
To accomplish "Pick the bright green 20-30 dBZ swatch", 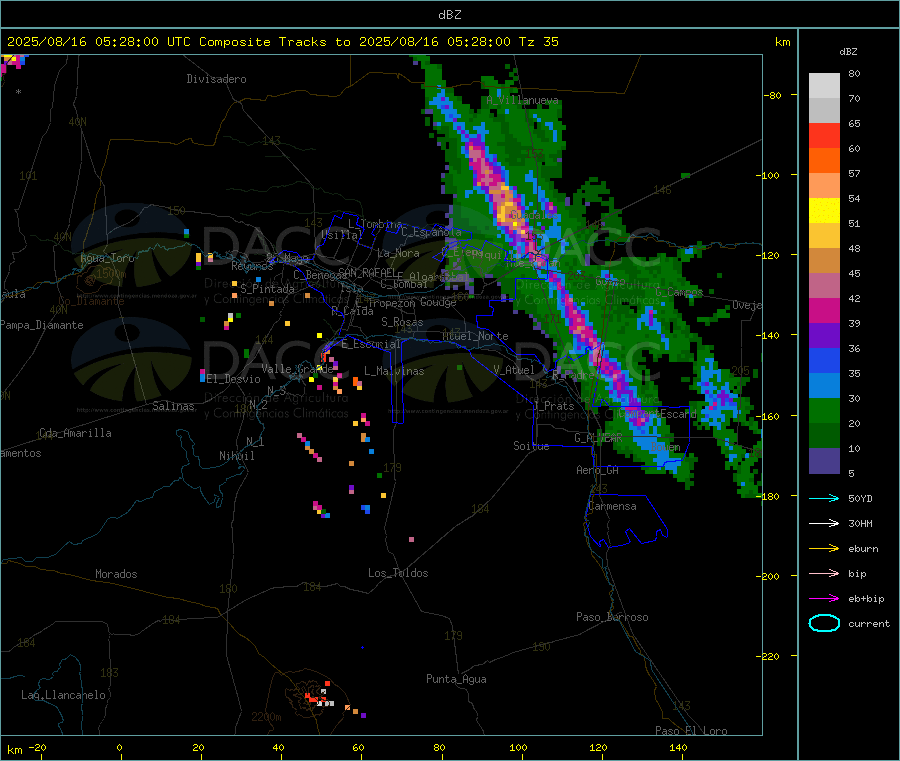I will click(824, 410).
